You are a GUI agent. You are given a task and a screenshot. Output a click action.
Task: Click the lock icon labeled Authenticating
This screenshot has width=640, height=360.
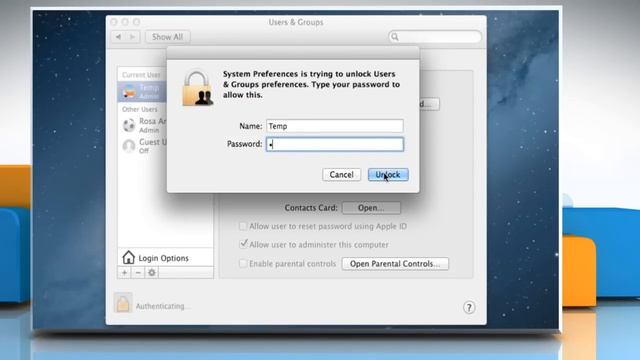pyautogui.click(x=123, y=303)
